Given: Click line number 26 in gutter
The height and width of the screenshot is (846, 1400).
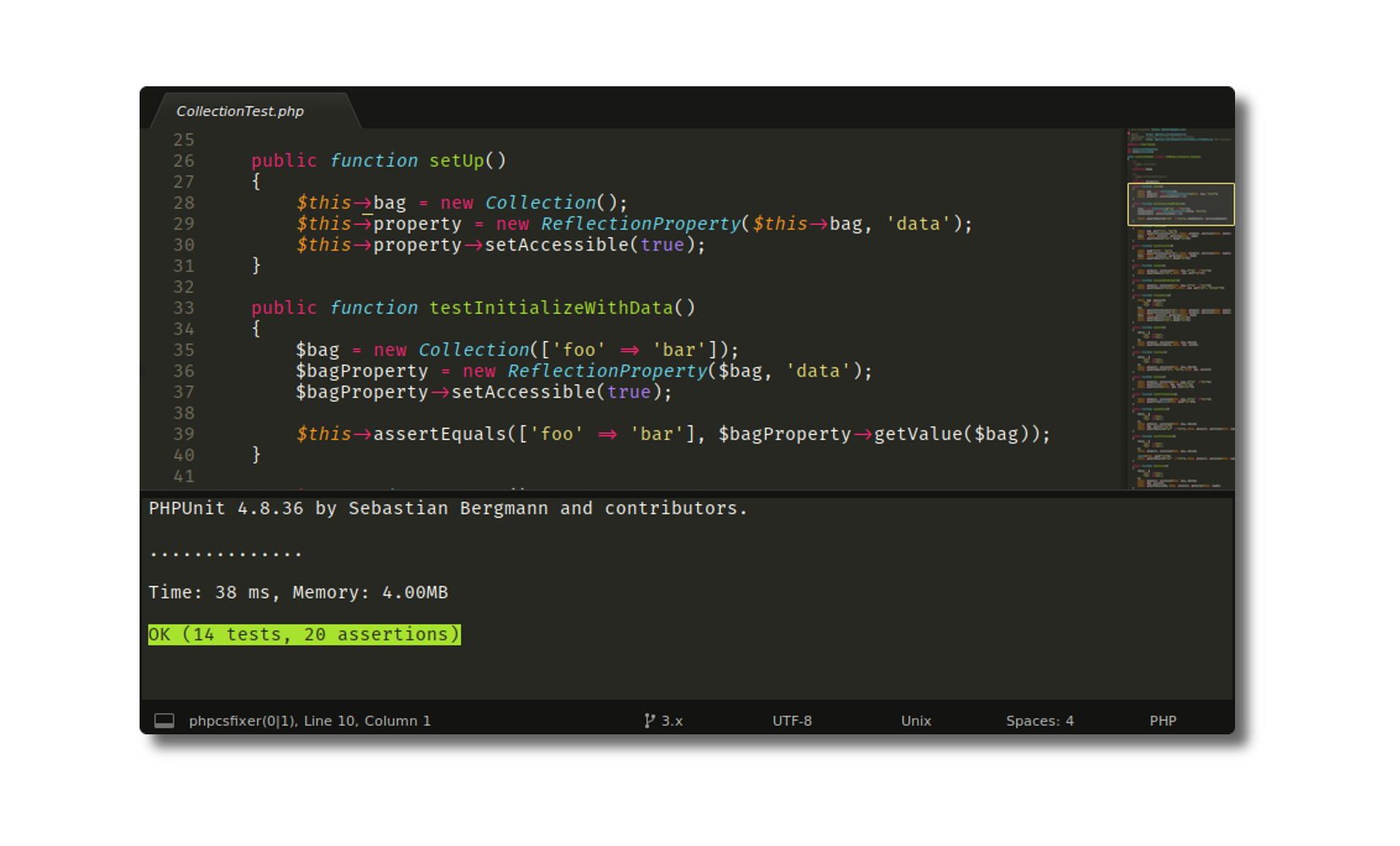Looking at the screenshot, I should tap(184, 161).
